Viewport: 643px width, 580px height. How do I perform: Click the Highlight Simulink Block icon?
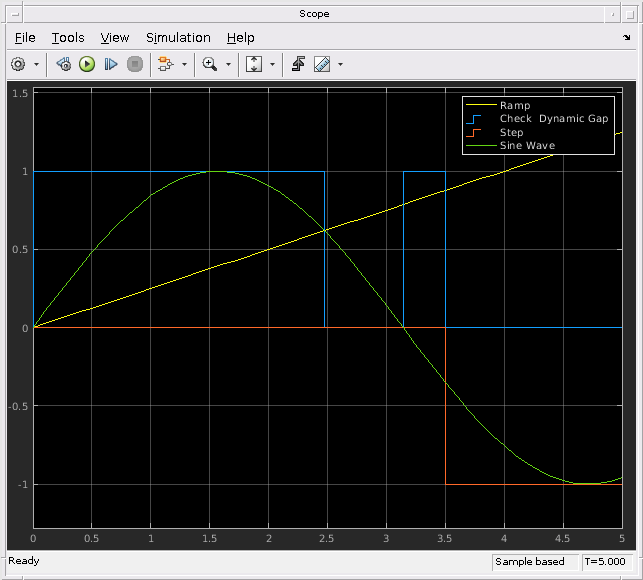click(x=166, y=64)
